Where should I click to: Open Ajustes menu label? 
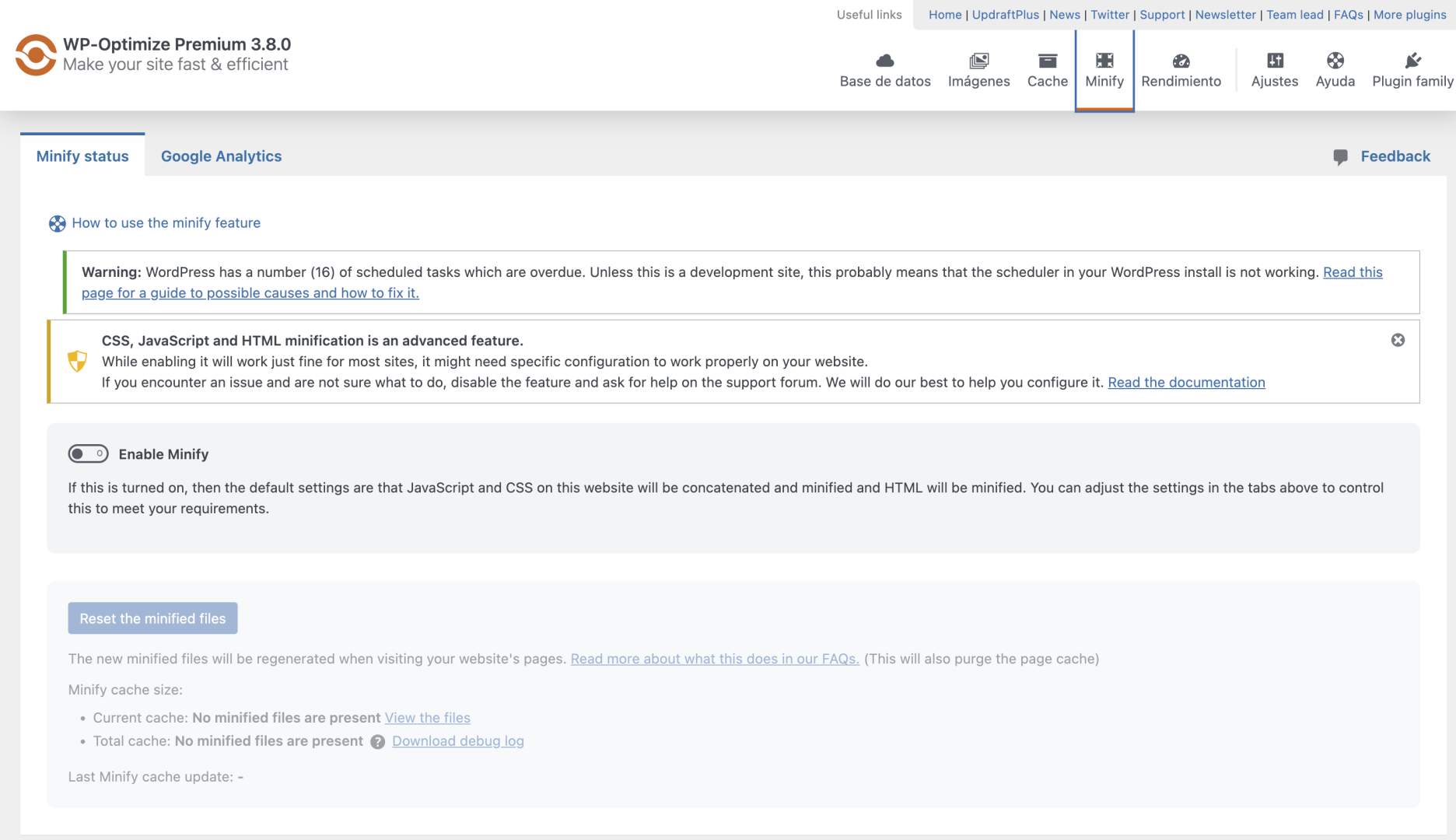tap(1275, 81)
